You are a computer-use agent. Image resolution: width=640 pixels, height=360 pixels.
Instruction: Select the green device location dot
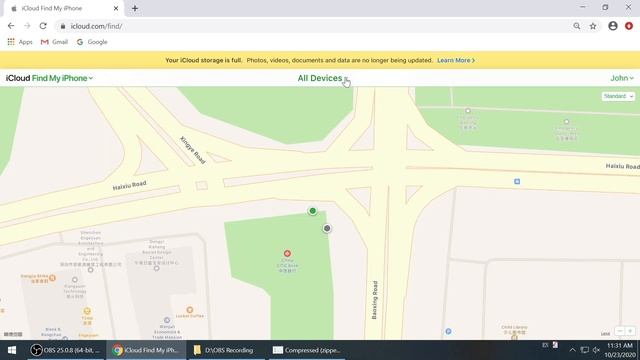point(312,211)
